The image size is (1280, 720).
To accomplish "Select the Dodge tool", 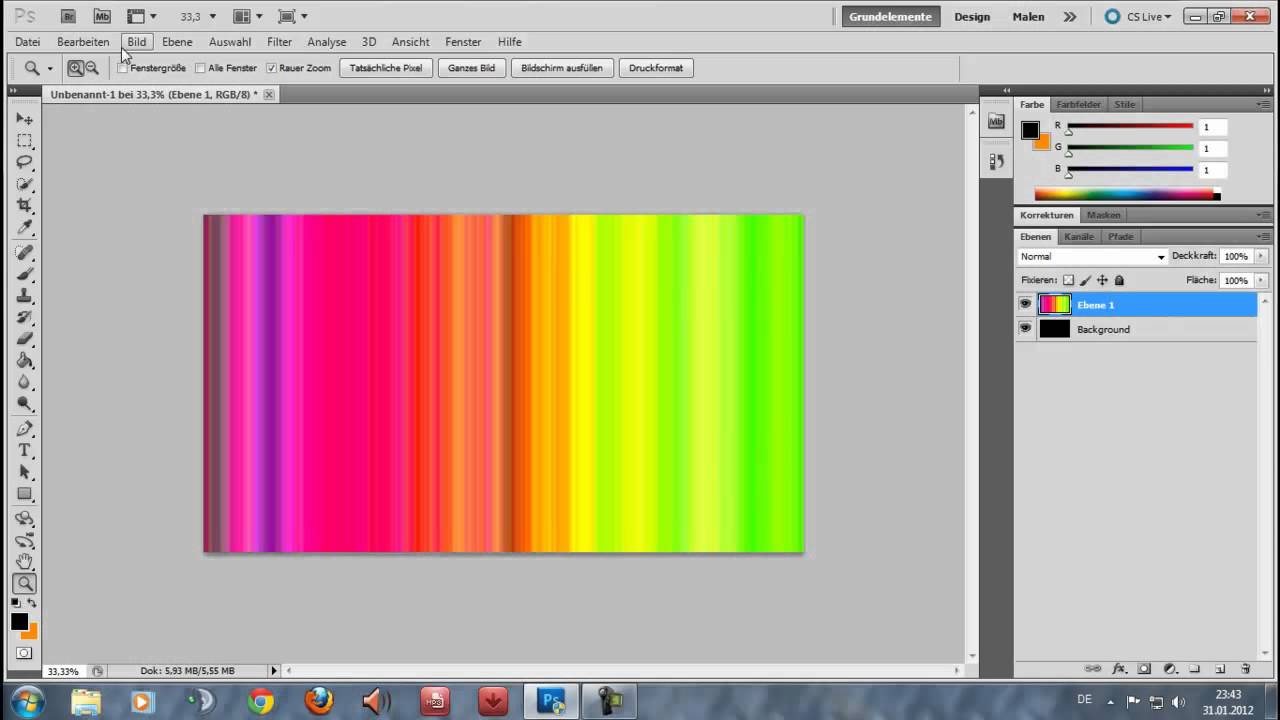I will pos(25,405).
